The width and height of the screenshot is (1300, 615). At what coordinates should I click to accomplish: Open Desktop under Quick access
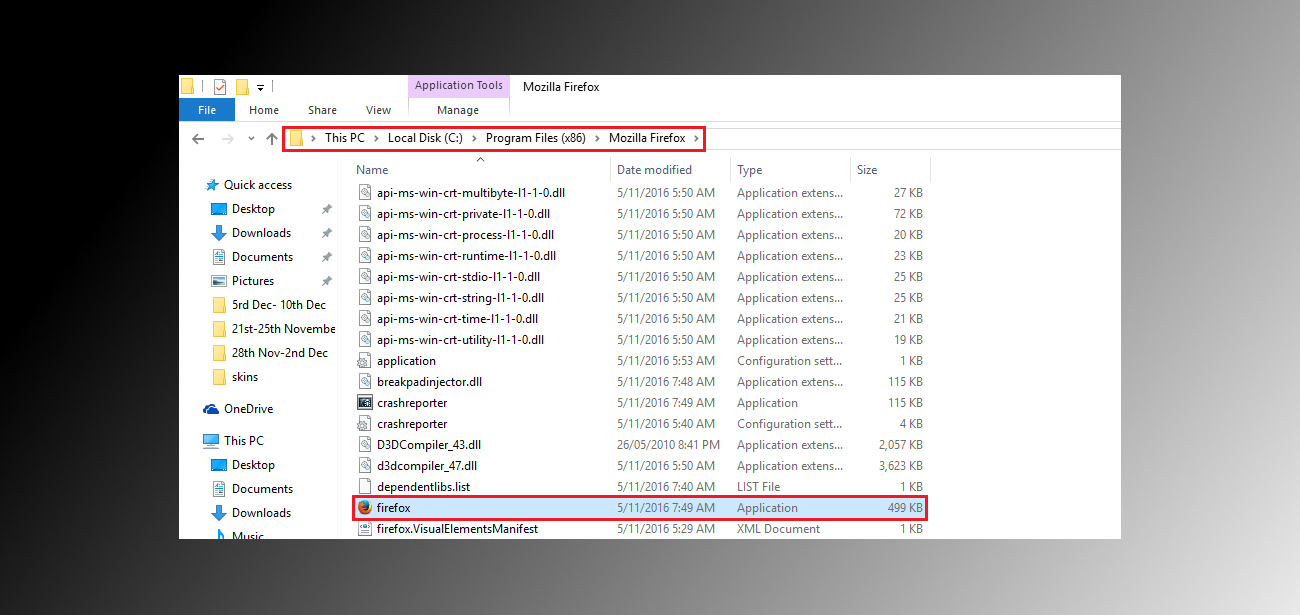point(253,209)
